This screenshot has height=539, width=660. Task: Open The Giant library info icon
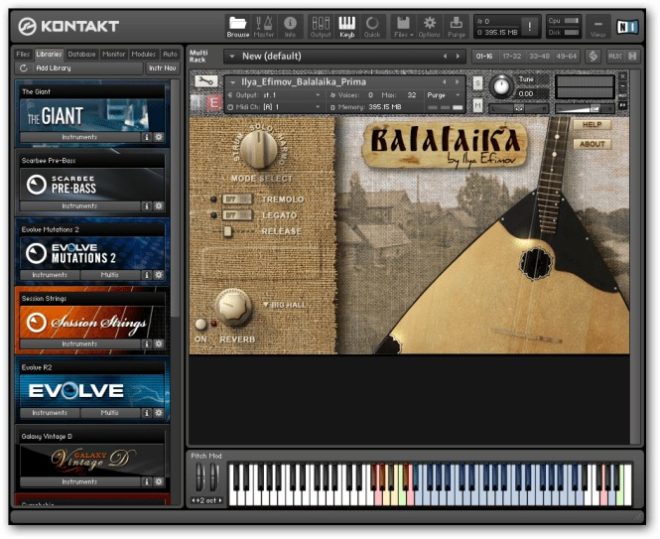146,137
